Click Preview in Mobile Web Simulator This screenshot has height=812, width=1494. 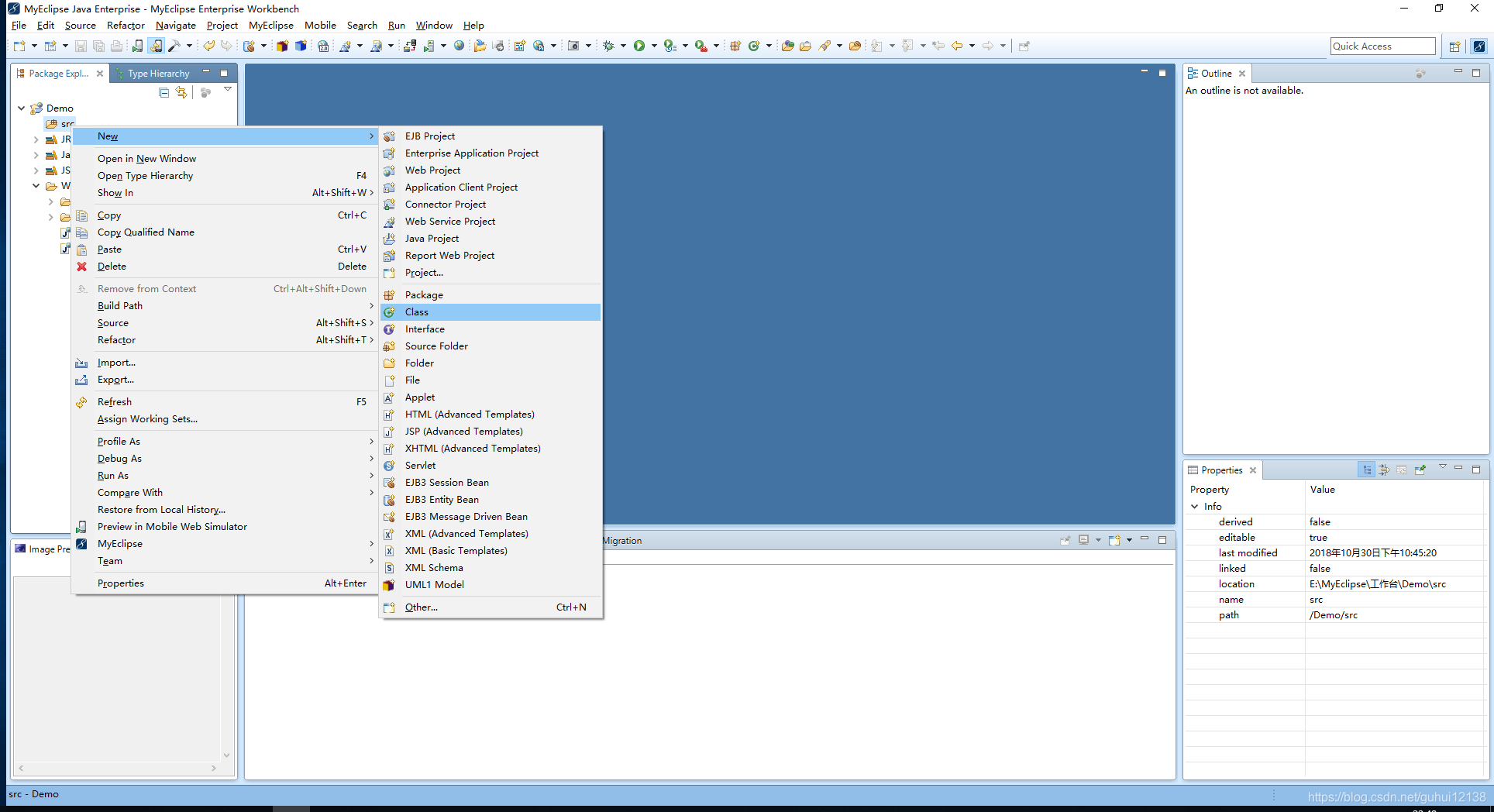coord(225,527)
